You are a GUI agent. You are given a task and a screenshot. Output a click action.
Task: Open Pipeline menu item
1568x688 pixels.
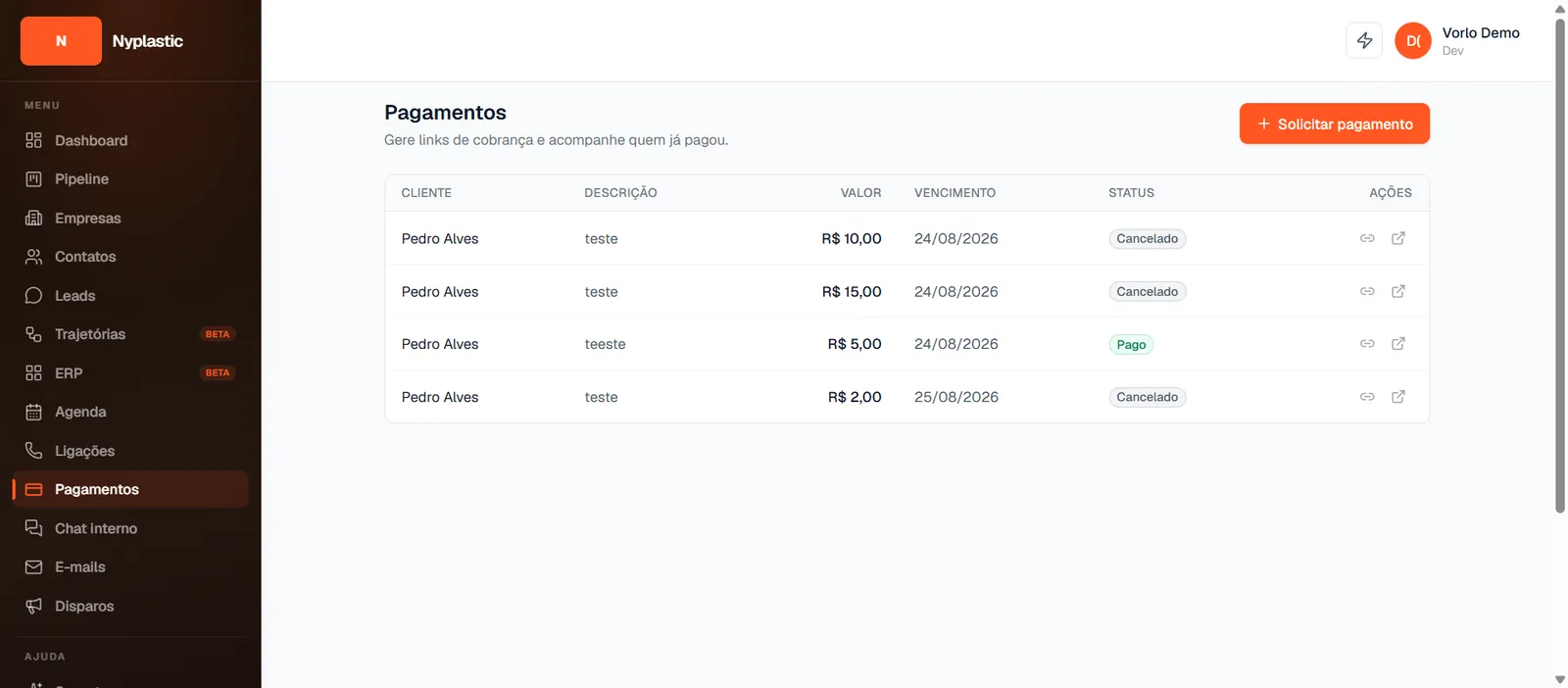tap(130, 179)
